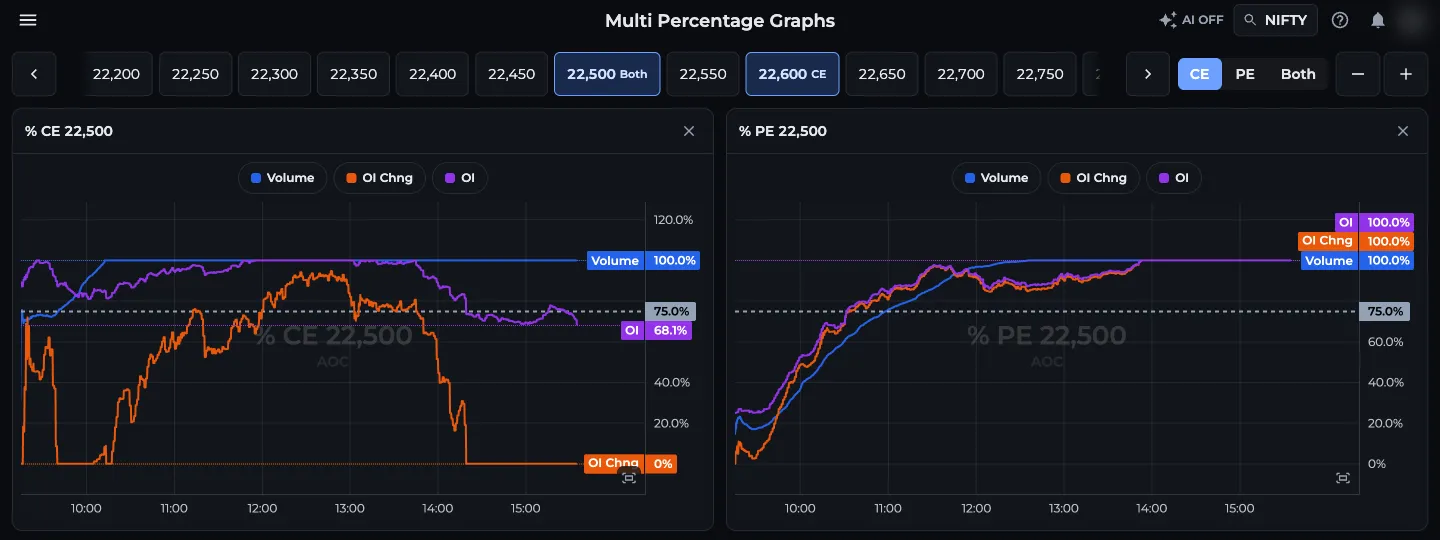Screen dimensions: 1440x540
Task: Click the OI Chng 100.0% label in PE chart
Action: click(1355, 241)
